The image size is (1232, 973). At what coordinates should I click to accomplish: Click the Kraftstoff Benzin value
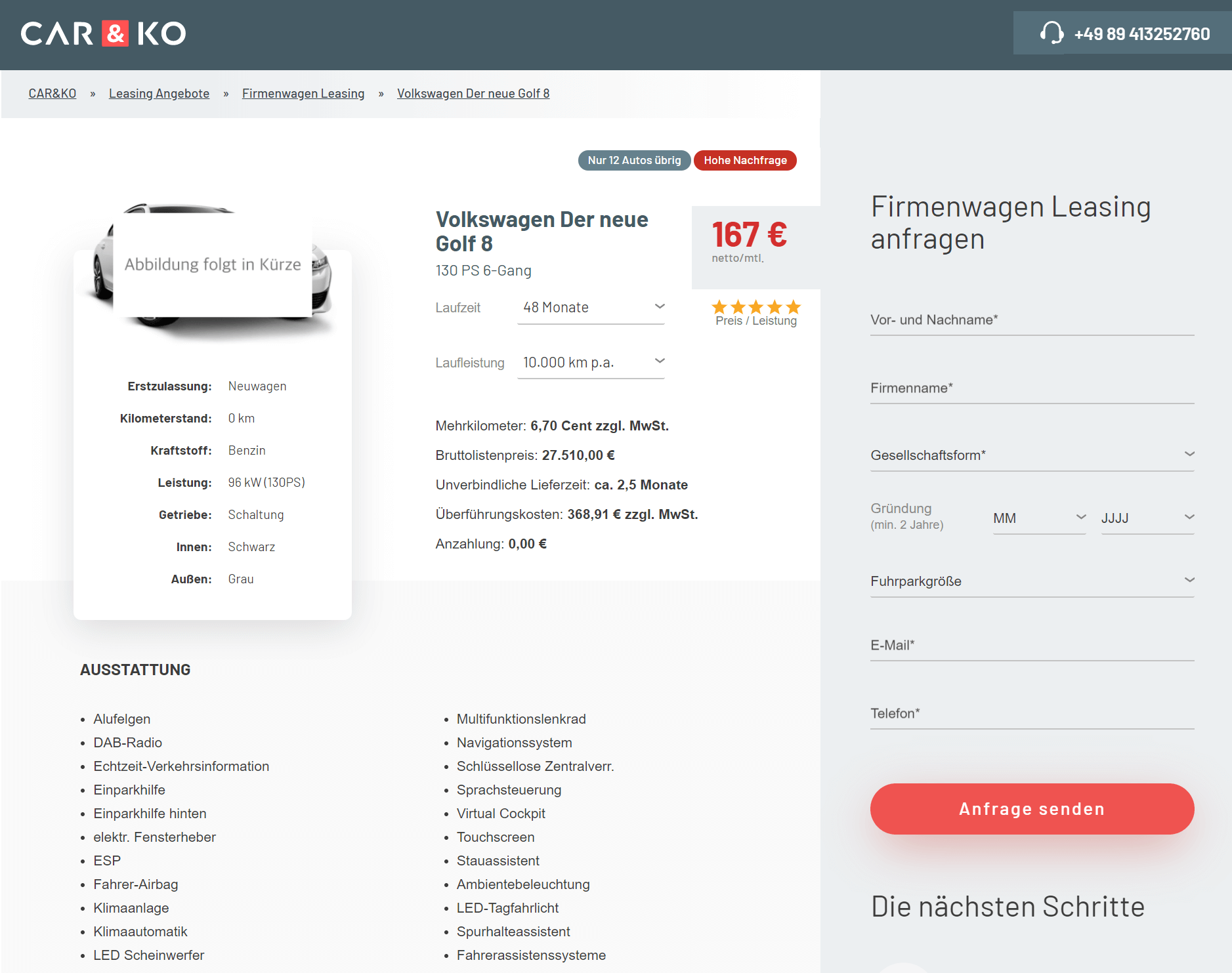click(x=247, y=450)
